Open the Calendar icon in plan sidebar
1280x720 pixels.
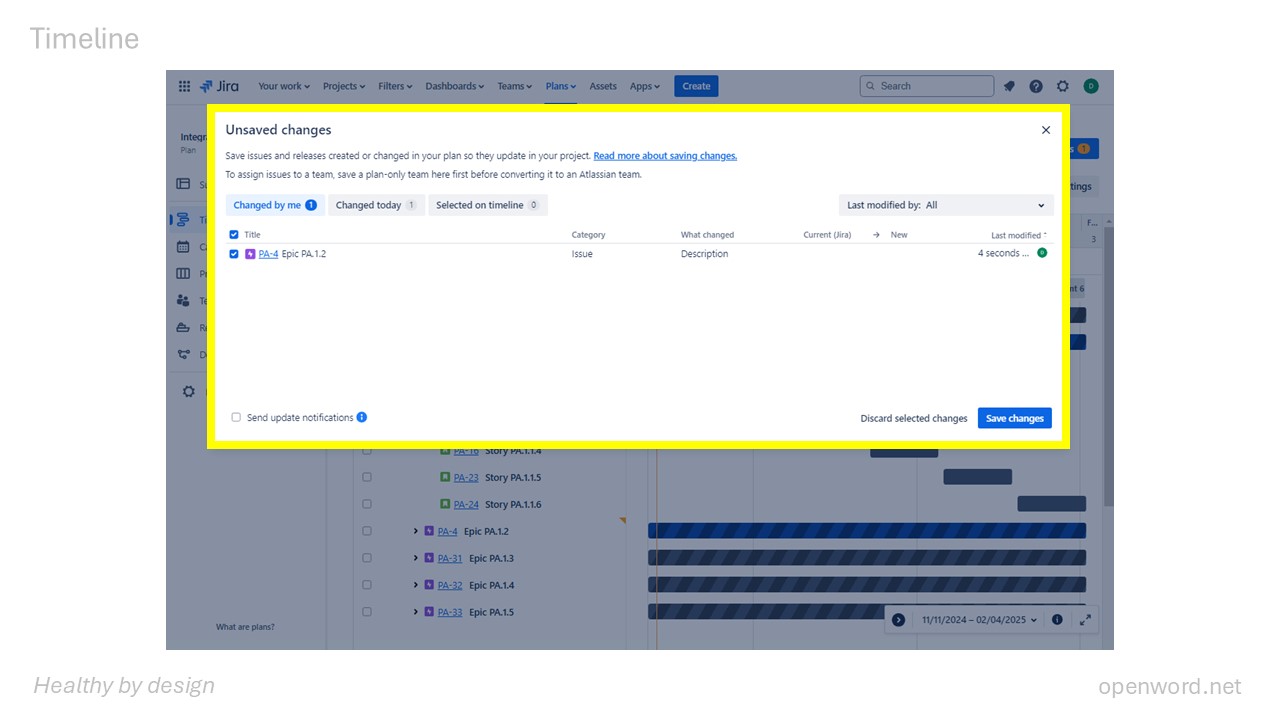183,247
